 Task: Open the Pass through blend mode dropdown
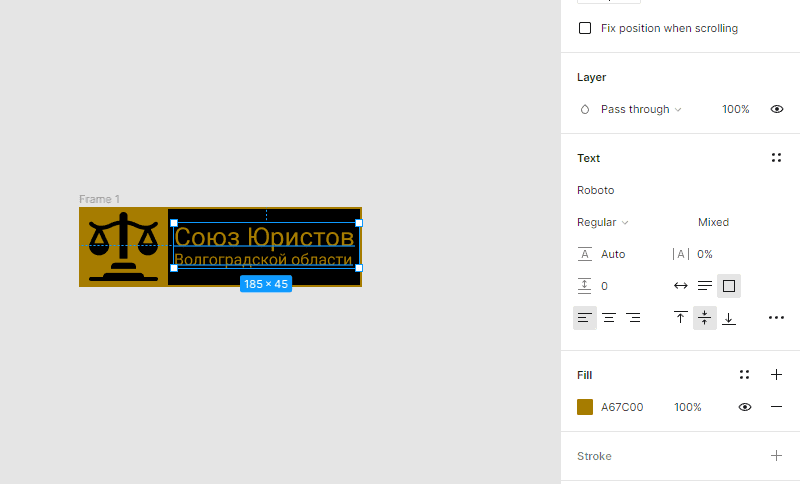(x=640, y=109)
